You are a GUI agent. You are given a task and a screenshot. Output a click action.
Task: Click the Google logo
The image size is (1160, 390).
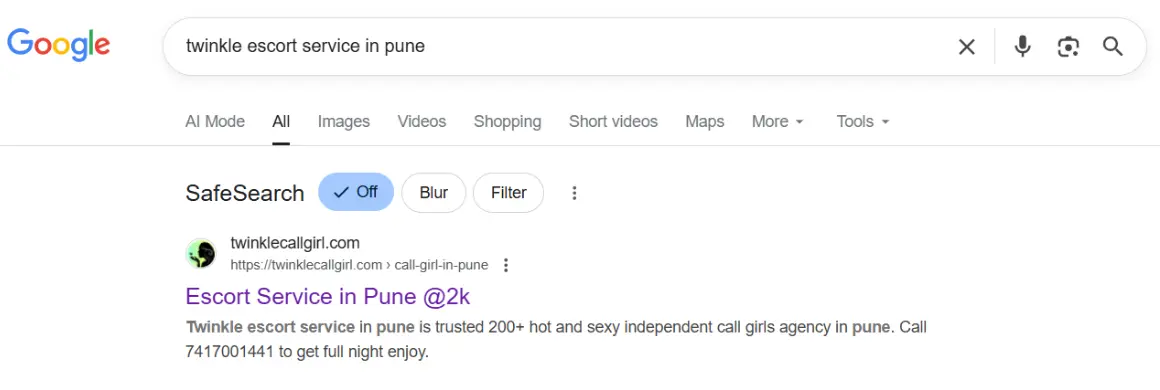[x=58, y=45]
